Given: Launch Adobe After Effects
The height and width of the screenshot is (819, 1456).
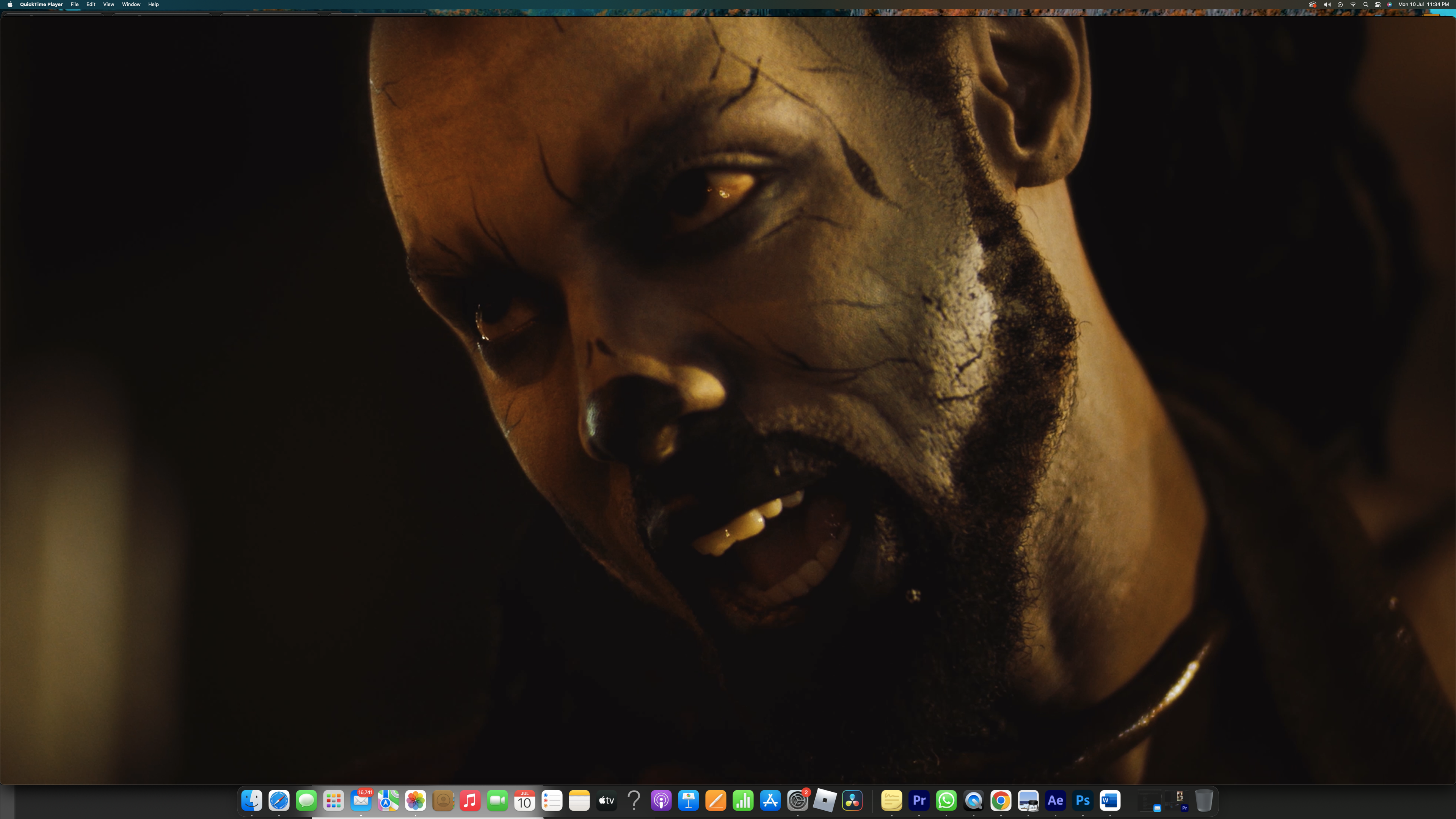Looking at the screenshot, I should click(x=1055, y=800).
